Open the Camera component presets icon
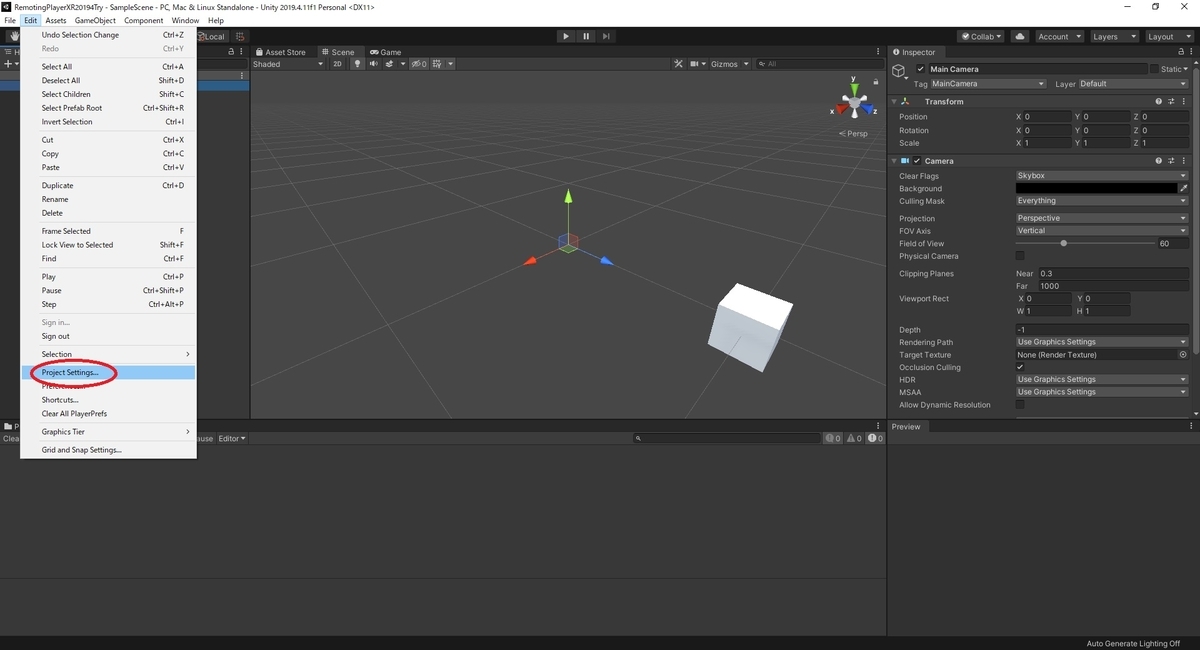 click(x=1173, y=160)
